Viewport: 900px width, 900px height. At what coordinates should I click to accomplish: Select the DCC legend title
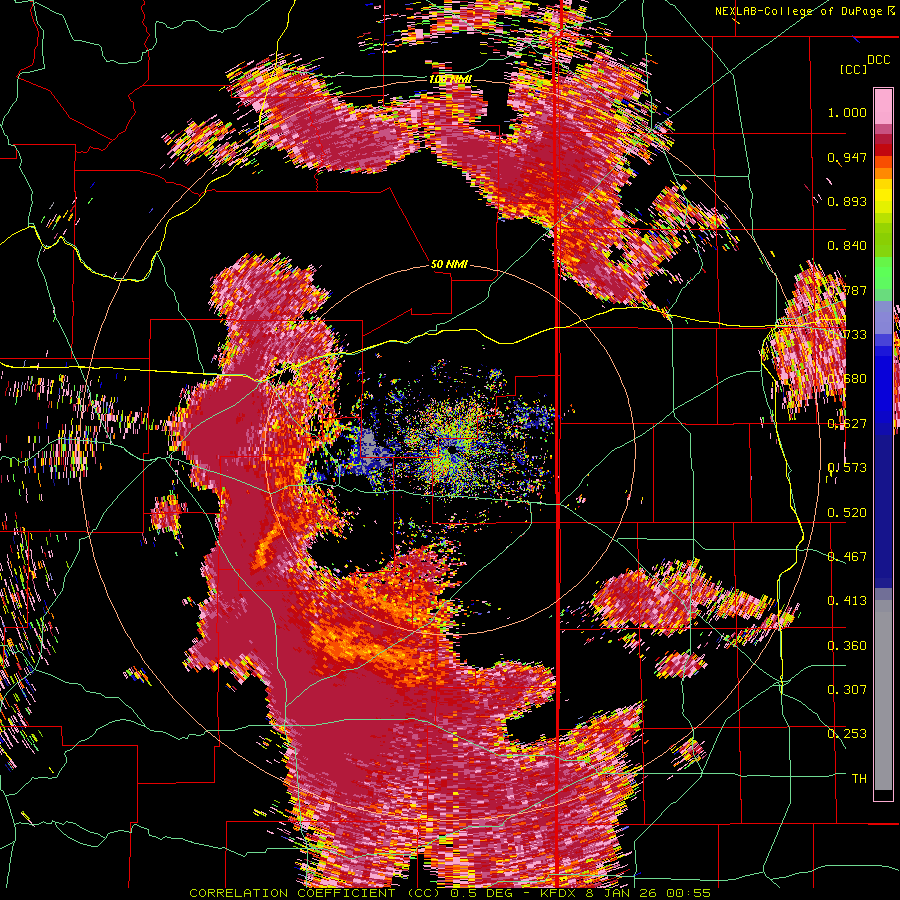878,60
